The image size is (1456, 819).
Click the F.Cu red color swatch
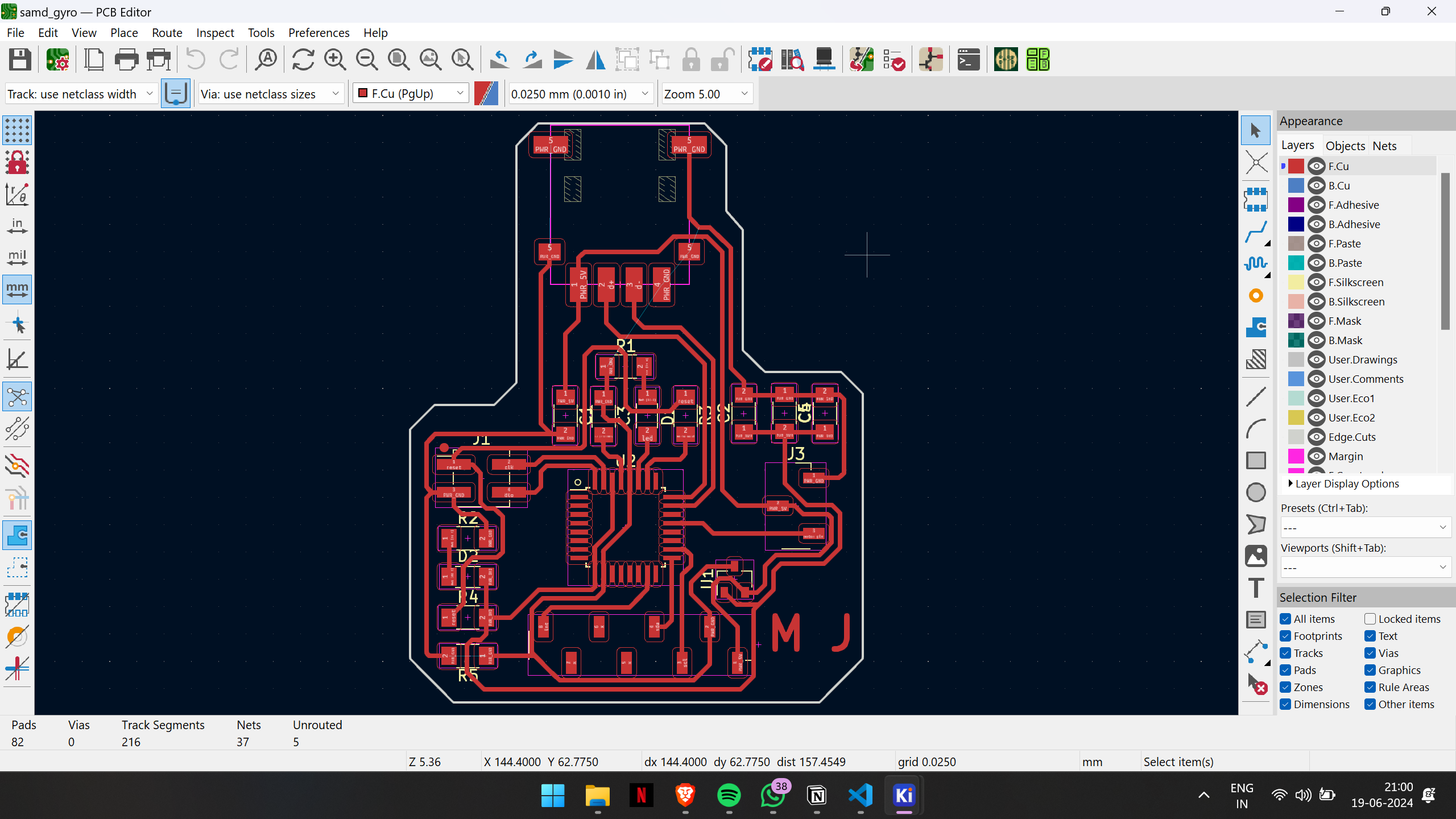pyautogui.click(x=1296, y=166)
